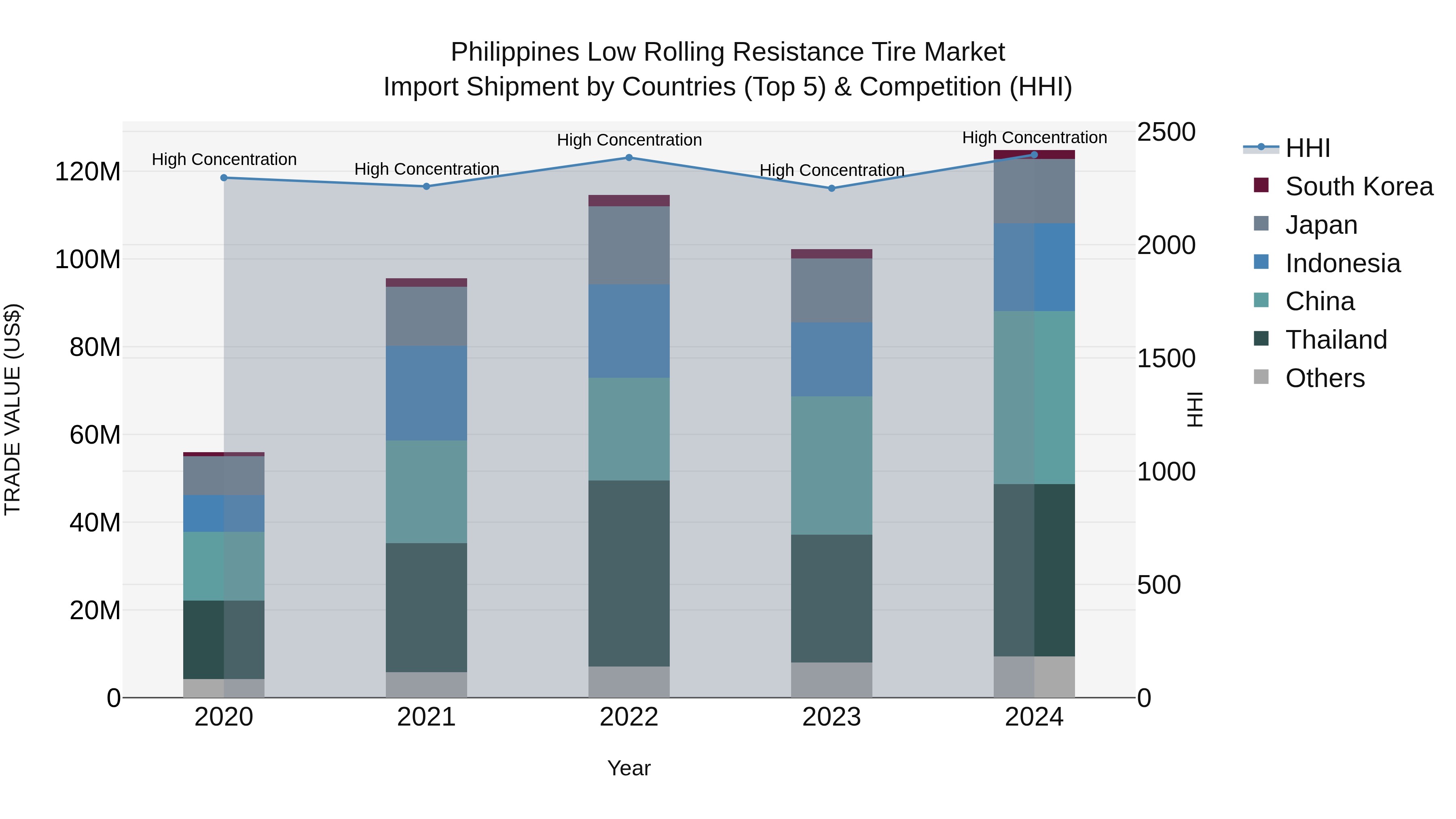Click High Concentration label above 2024
Viewport: 1456px width, 819px height.
tap(1034, 138)
